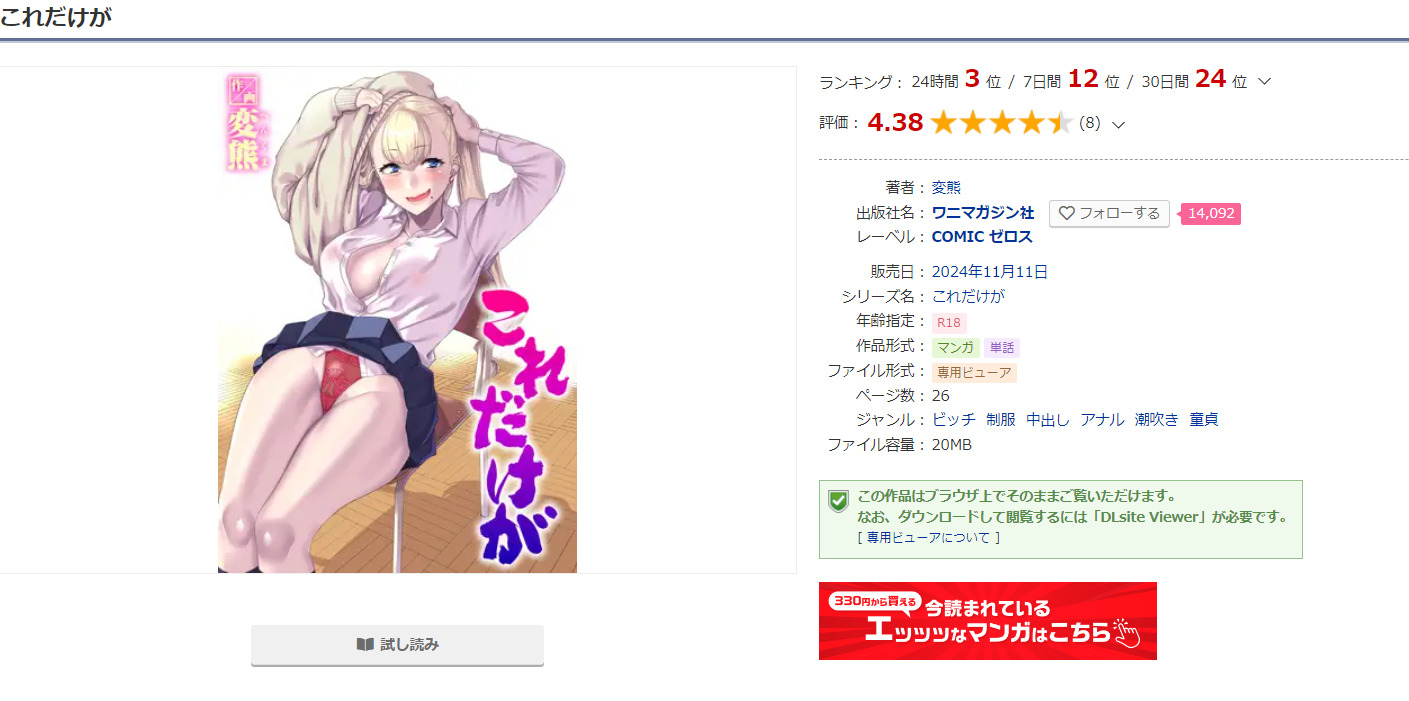Expand the rating breakdown chevron
This screenshot has height=701, width=1409.
[1119, 124]
